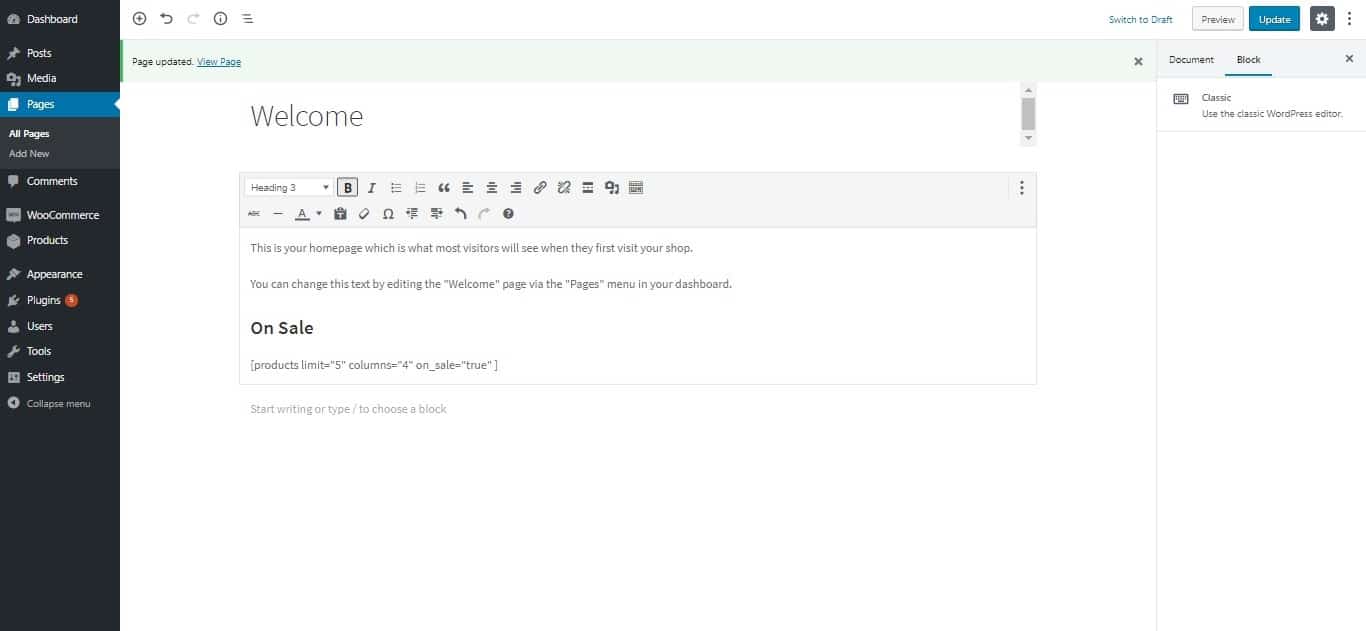Click the clear formatting eraser icon
The height and width of the screenshot is (631, 1366).
coord(364,213)
